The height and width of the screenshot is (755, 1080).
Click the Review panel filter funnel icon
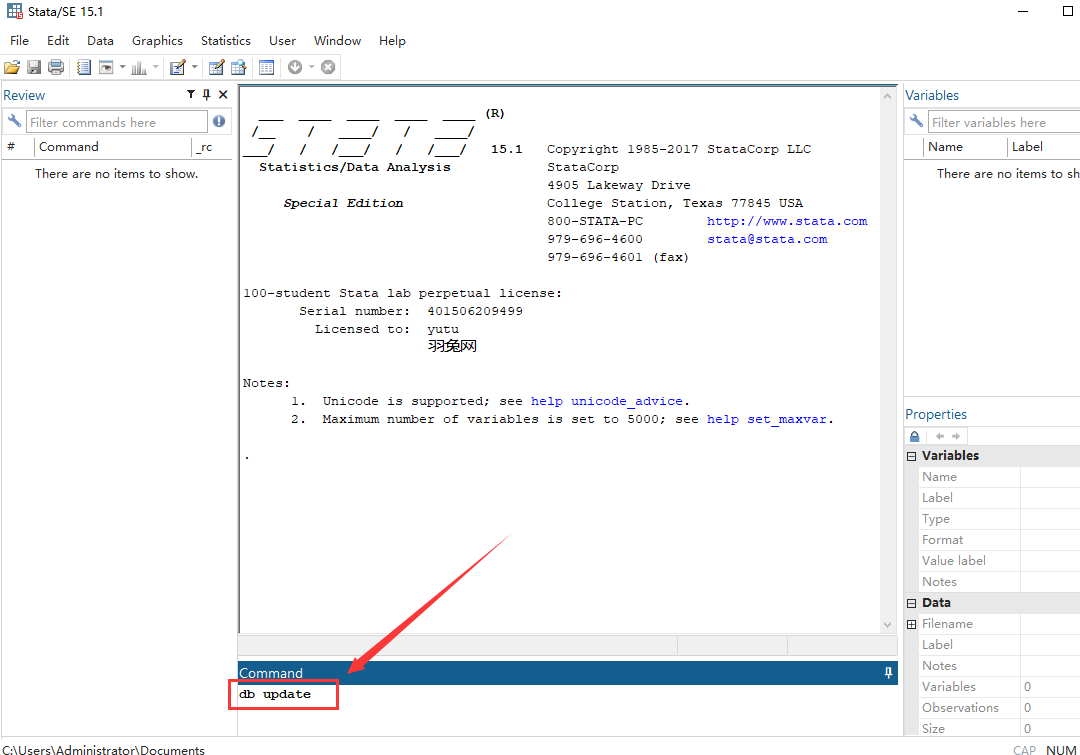pyautogui.click(x=191, y=94)
